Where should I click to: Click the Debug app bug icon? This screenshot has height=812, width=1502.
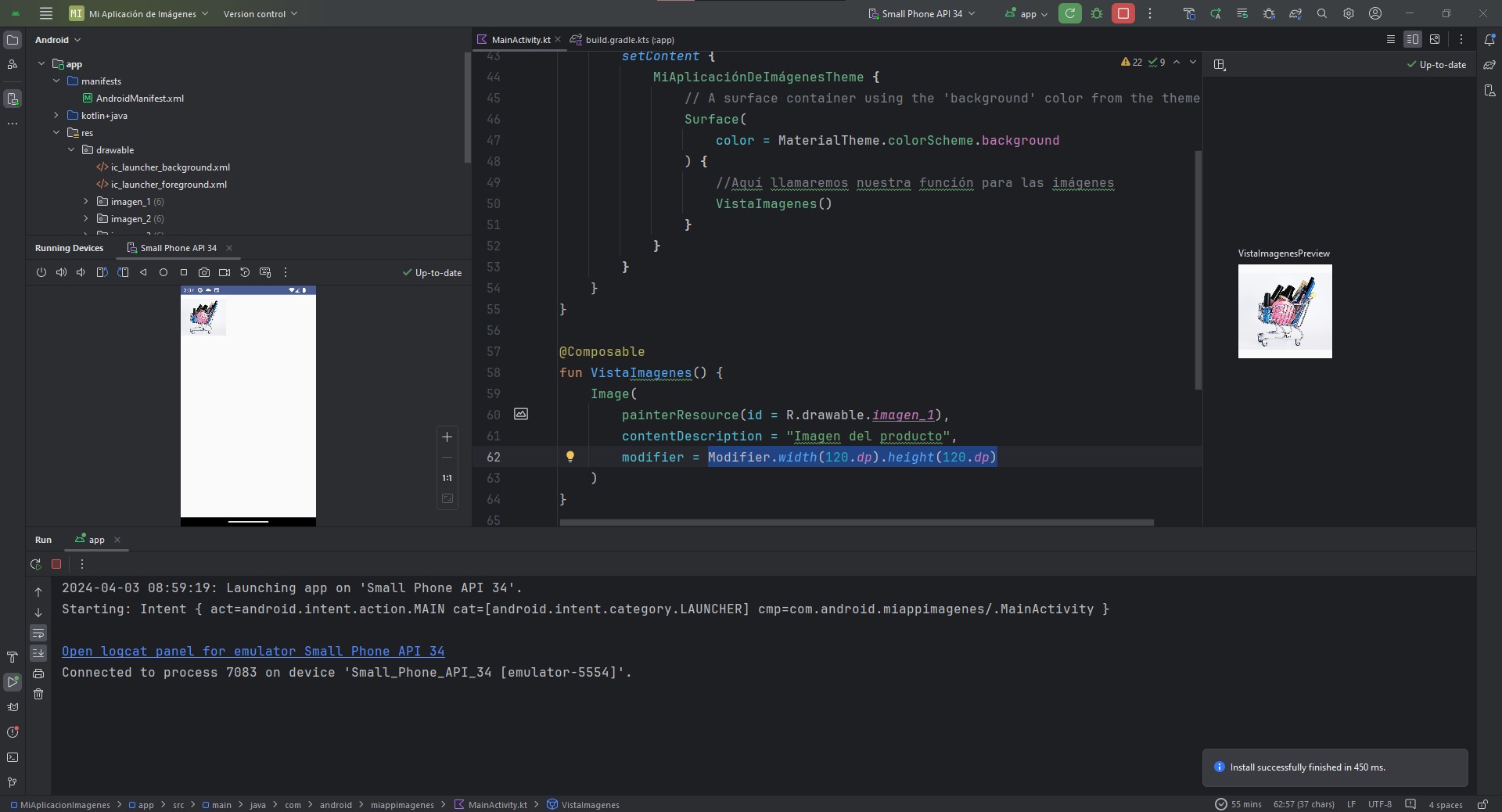[x=1097, y=13]
